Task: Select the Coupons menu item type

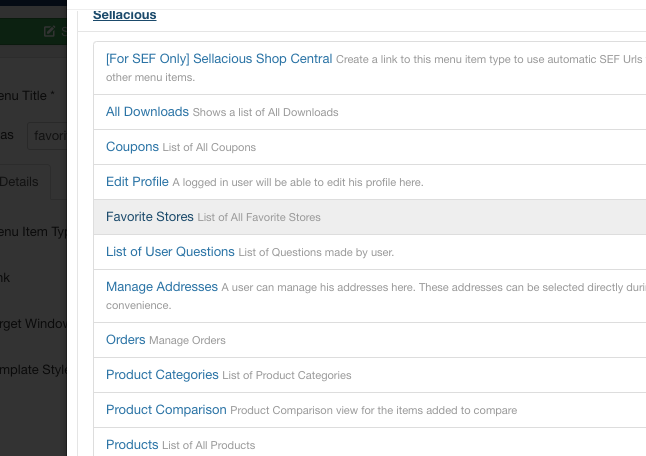Action: 132,146
